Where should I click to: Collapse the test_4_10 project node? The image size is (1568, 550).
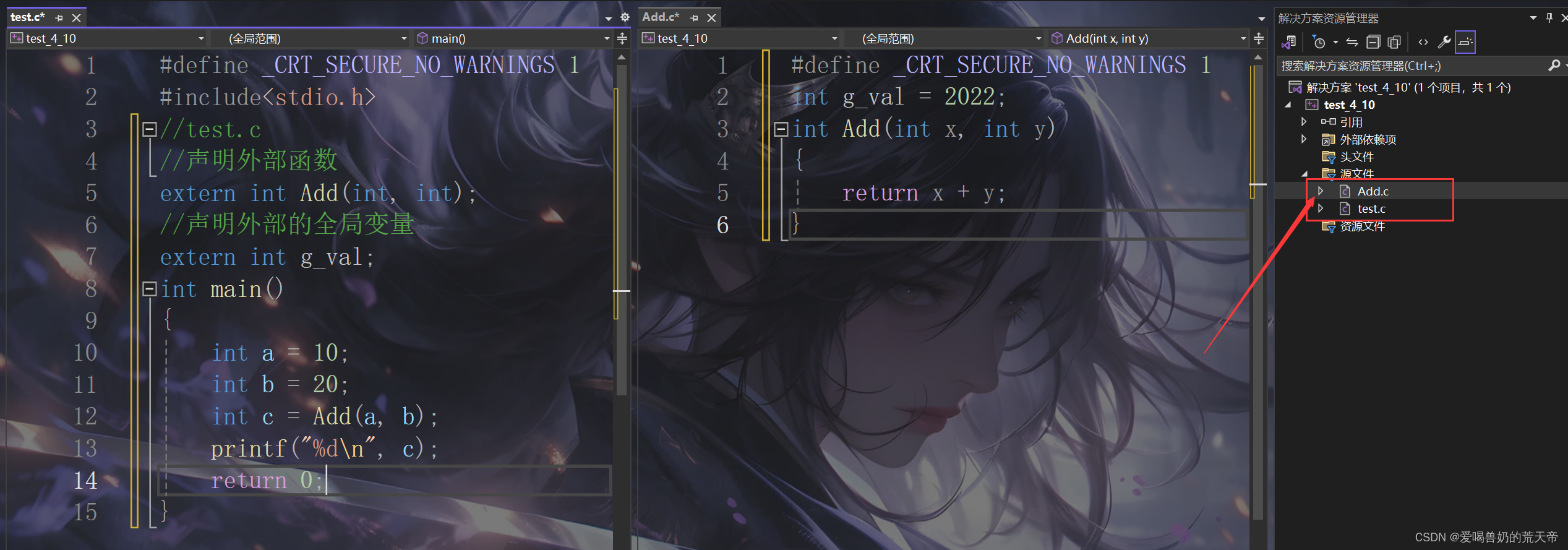1288,105
